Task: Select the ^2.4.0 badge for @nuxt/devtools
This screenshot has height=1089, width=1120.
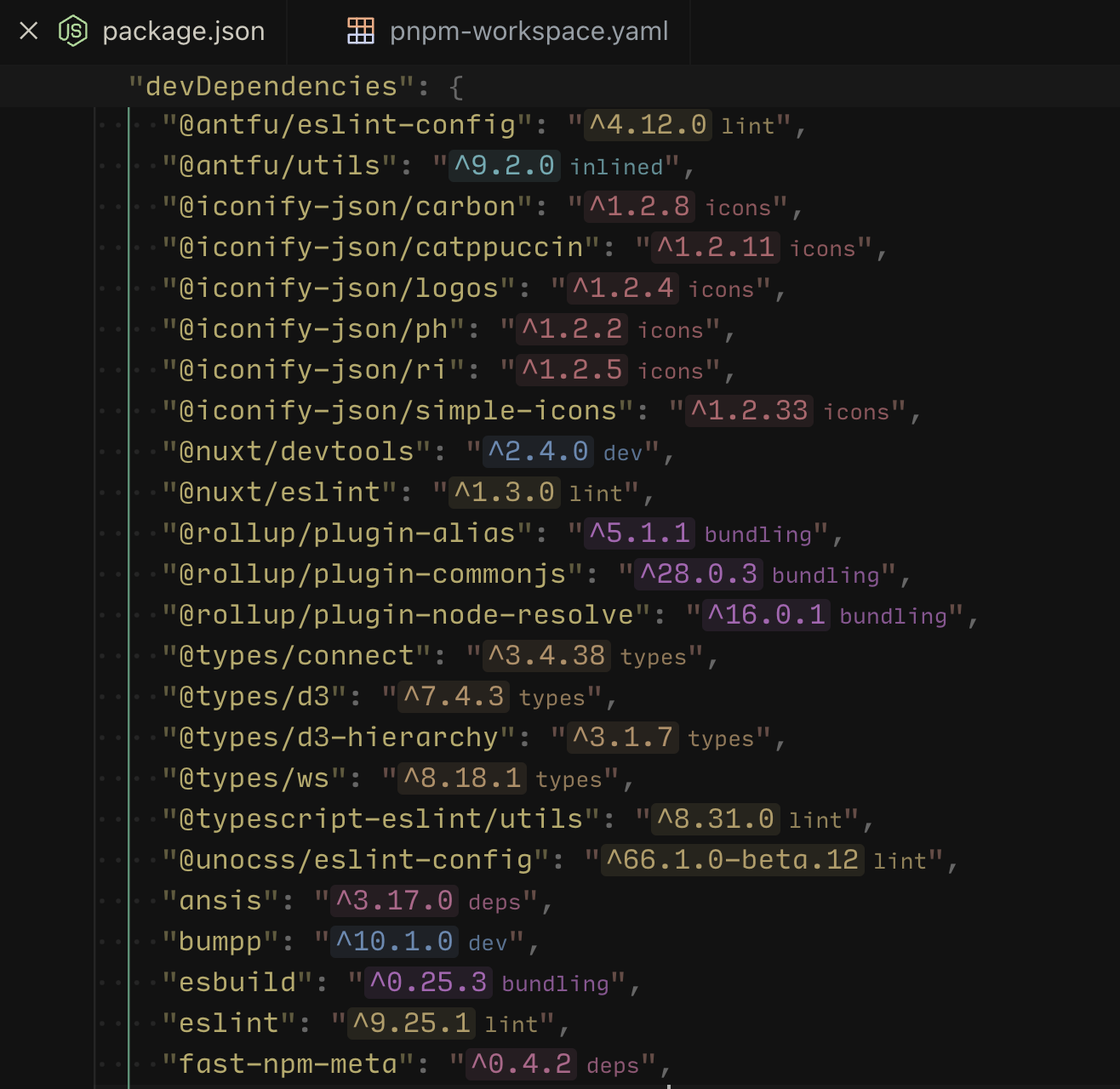Action: coord(538,452)
